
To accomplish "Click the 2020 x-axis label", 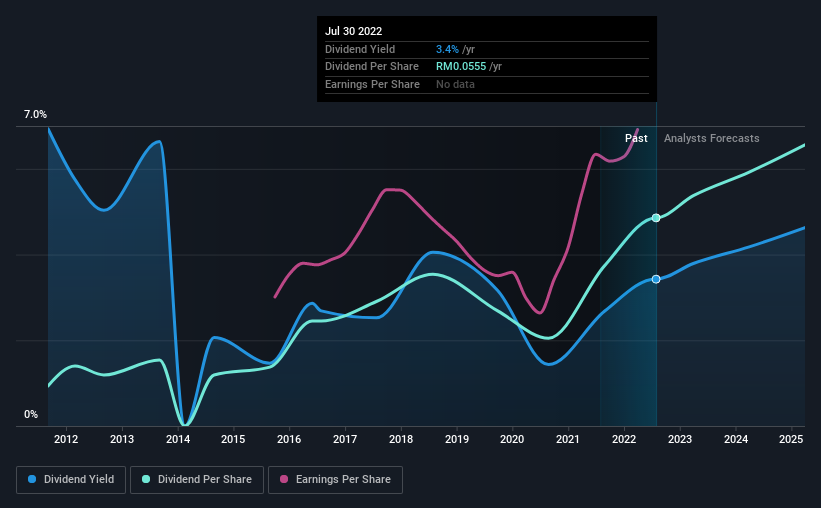I will pos(512,439).
